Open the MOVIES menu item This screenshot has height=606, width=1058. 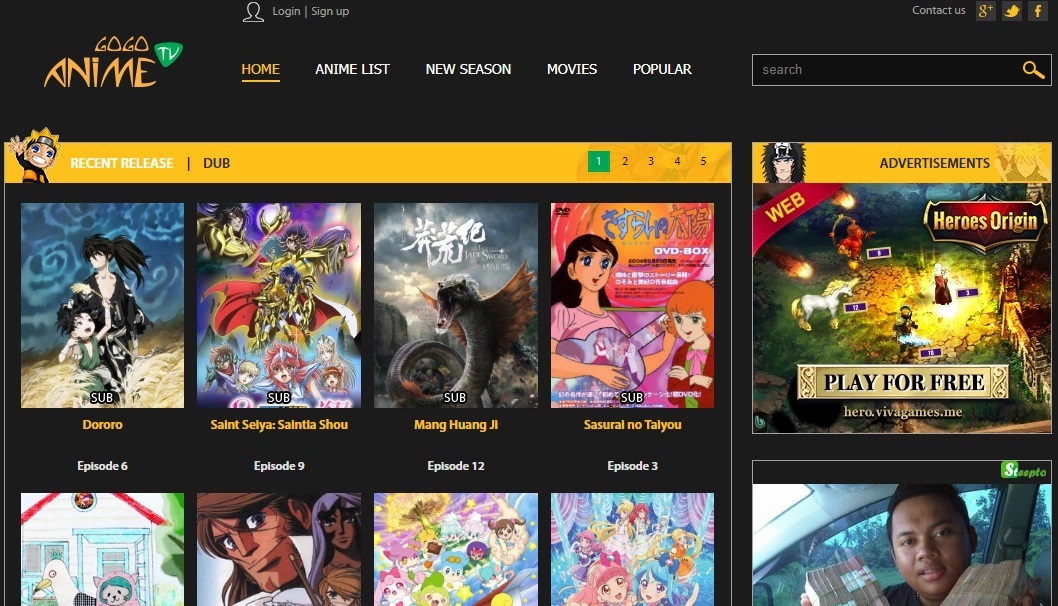[572, 69]
